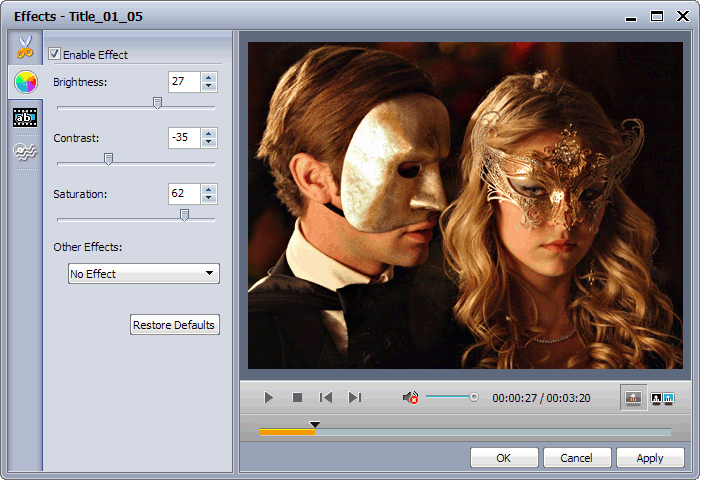
Task: Minimize the Effects window
Action: point(631,18)
